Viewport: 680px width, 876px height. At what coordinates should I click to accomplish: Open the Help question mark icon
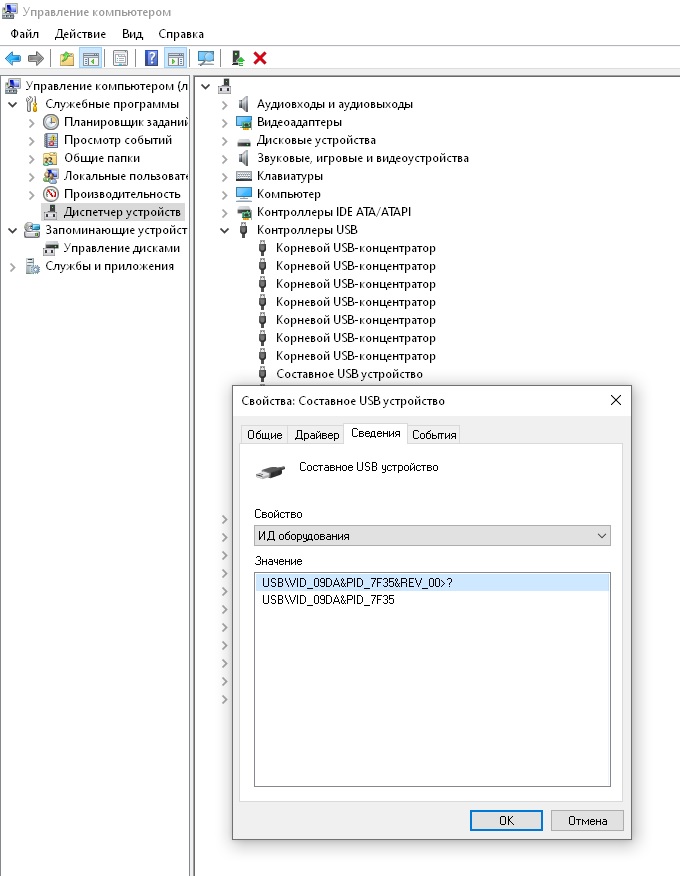pos(151,58)
